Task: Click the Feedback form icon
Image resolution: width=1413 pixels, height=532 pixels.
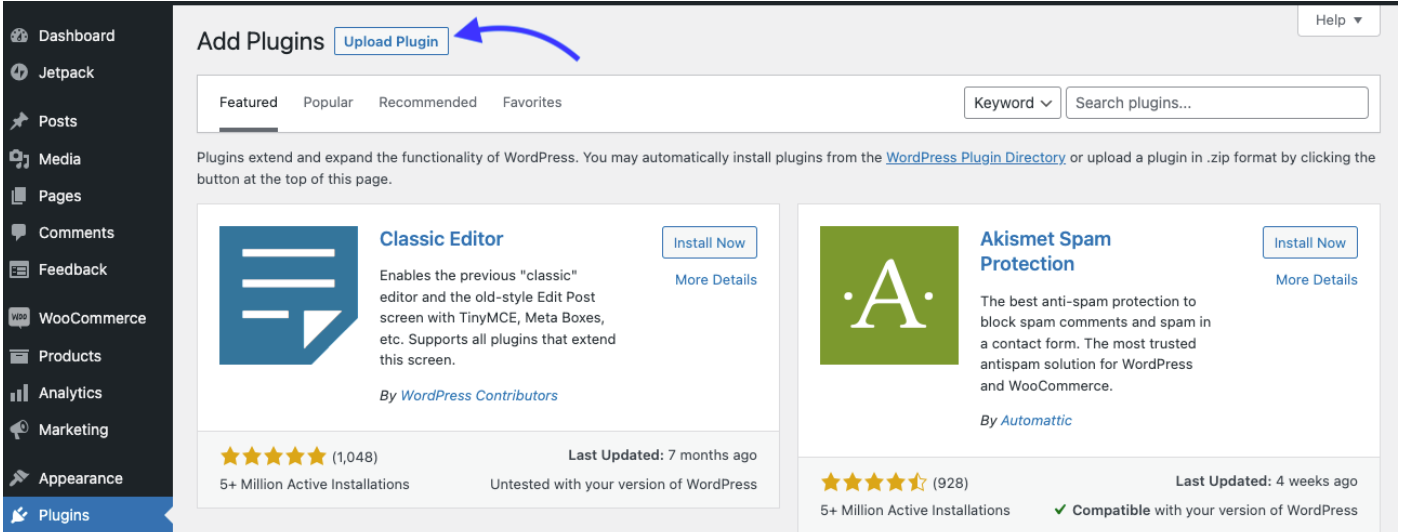Action: [x=19, y=269]
